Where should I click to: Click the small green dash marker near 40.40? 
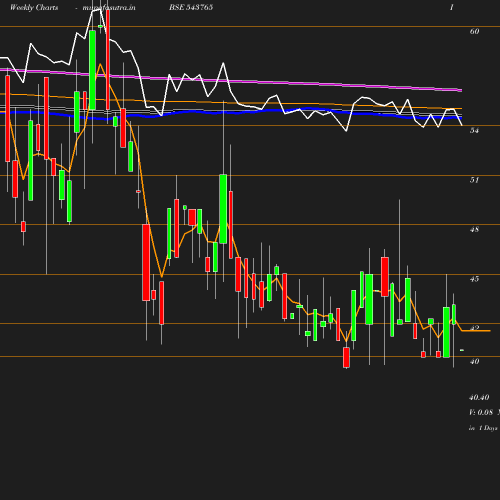click(x=462, y=350)
